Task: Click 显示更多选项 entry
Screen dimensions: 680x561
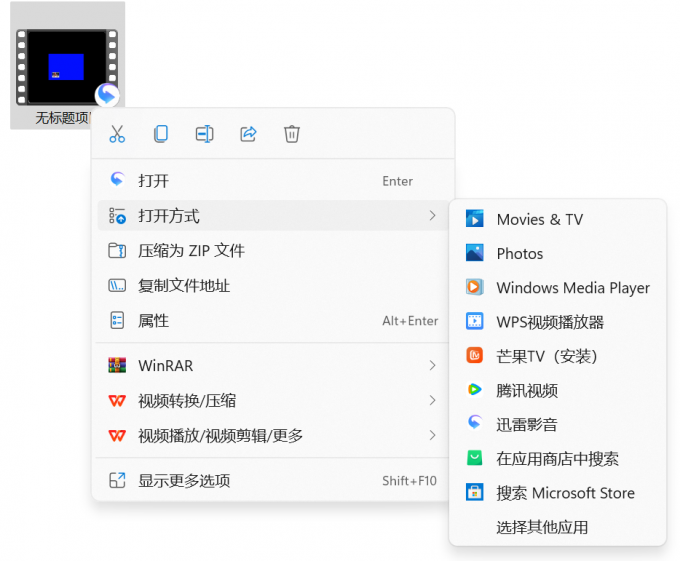Action: pyautogui.click(x=184, y=481)
